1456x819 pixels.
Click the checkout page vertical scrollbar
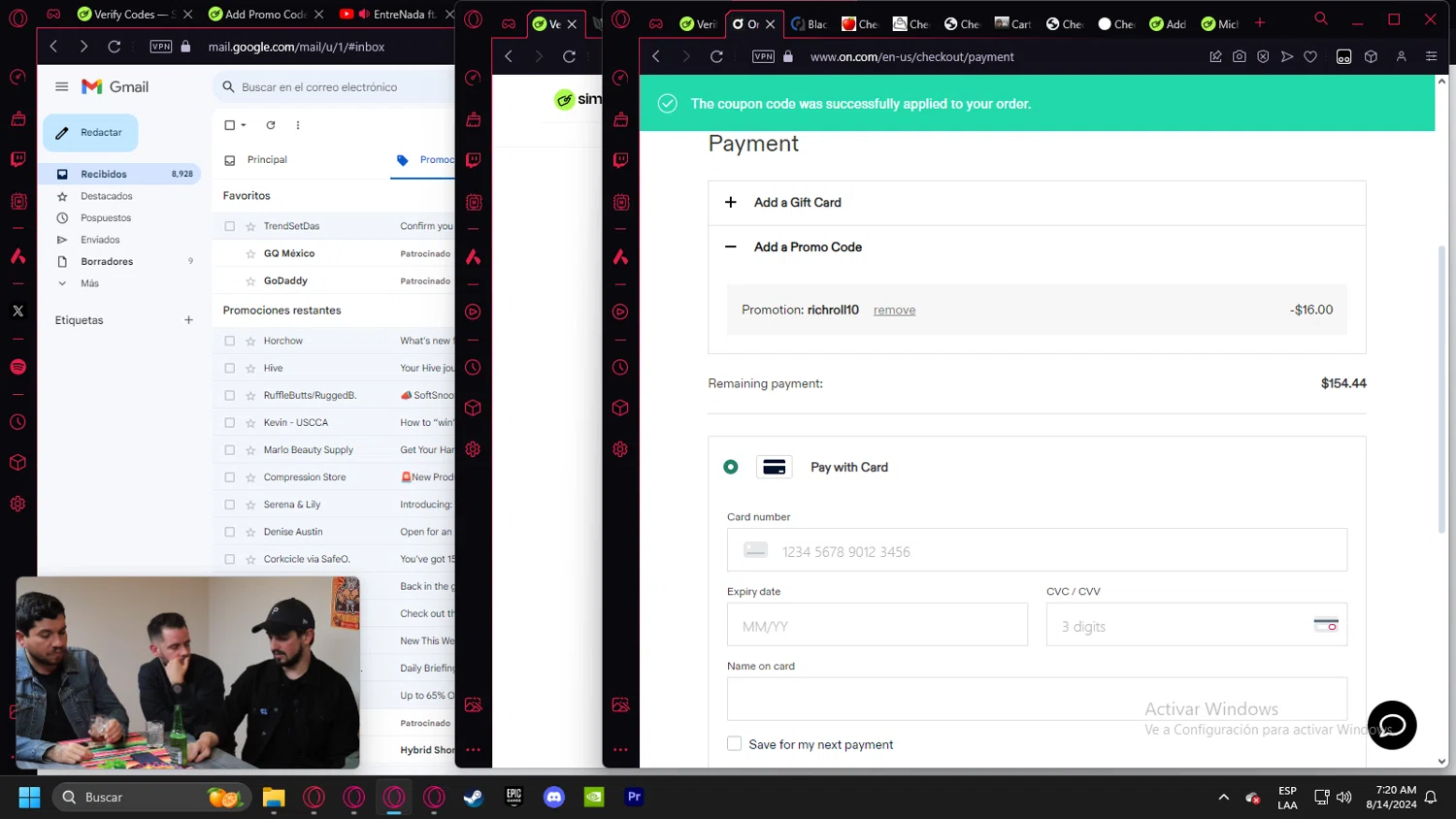click(x=1441, y=388)
